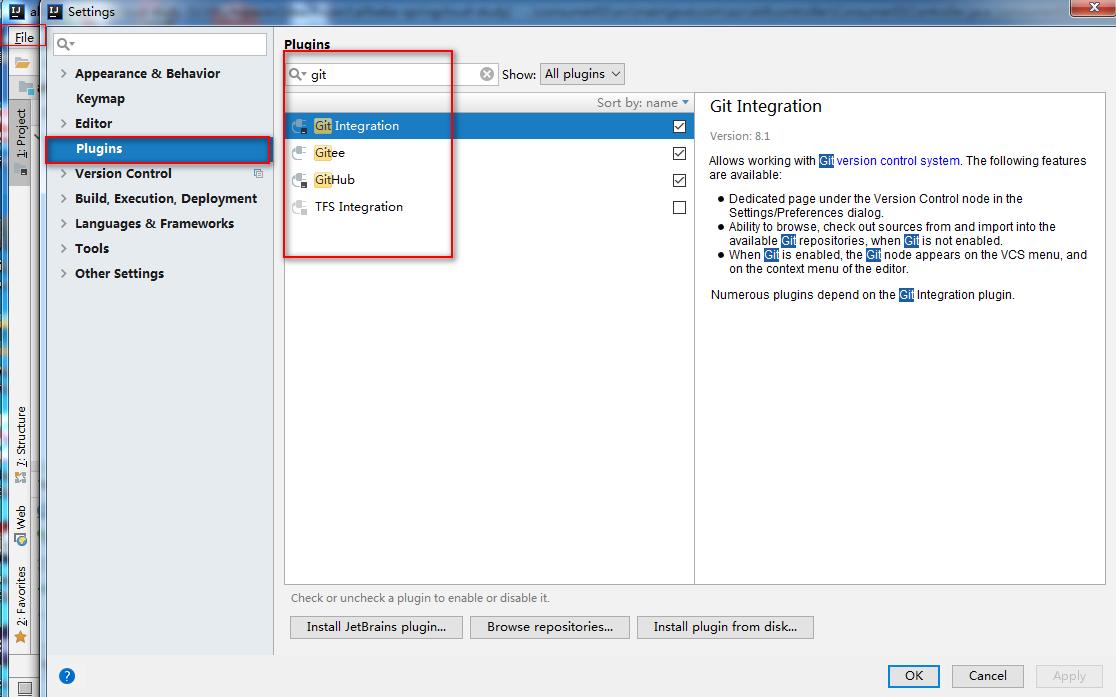
Task: Select the Gitee plugin row
Action: [489, 153]
